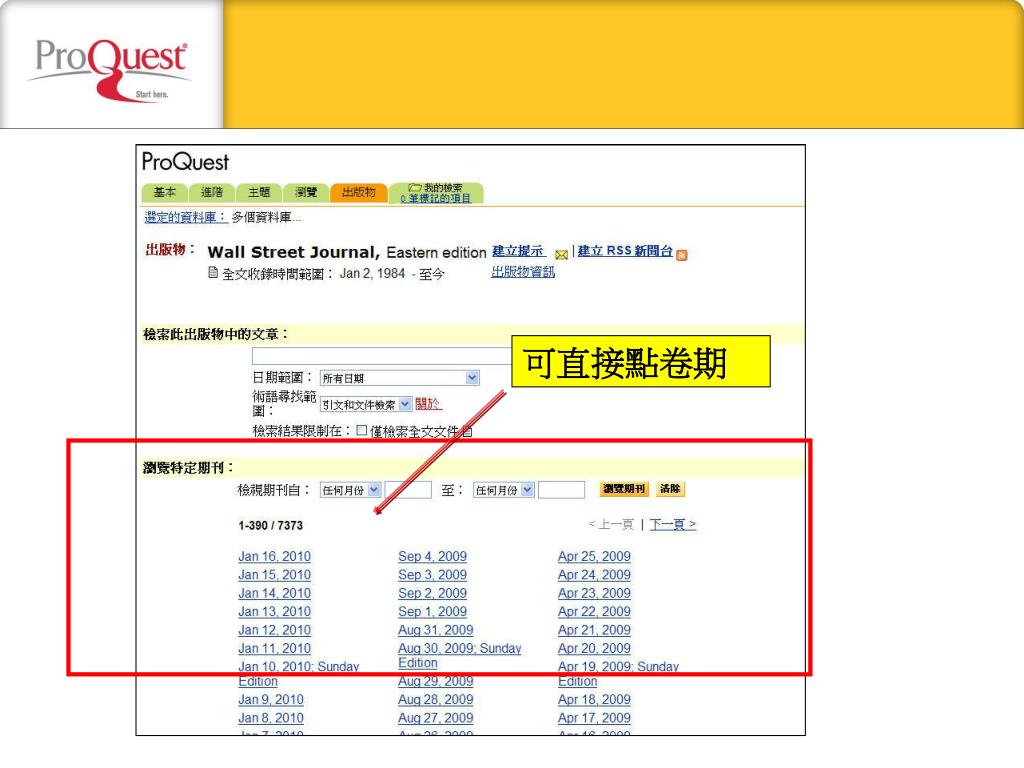Viewport: 1024px width, 768px height.
Task: Open the Jan 9, 2010 issue
Action: tap(271, 699)
